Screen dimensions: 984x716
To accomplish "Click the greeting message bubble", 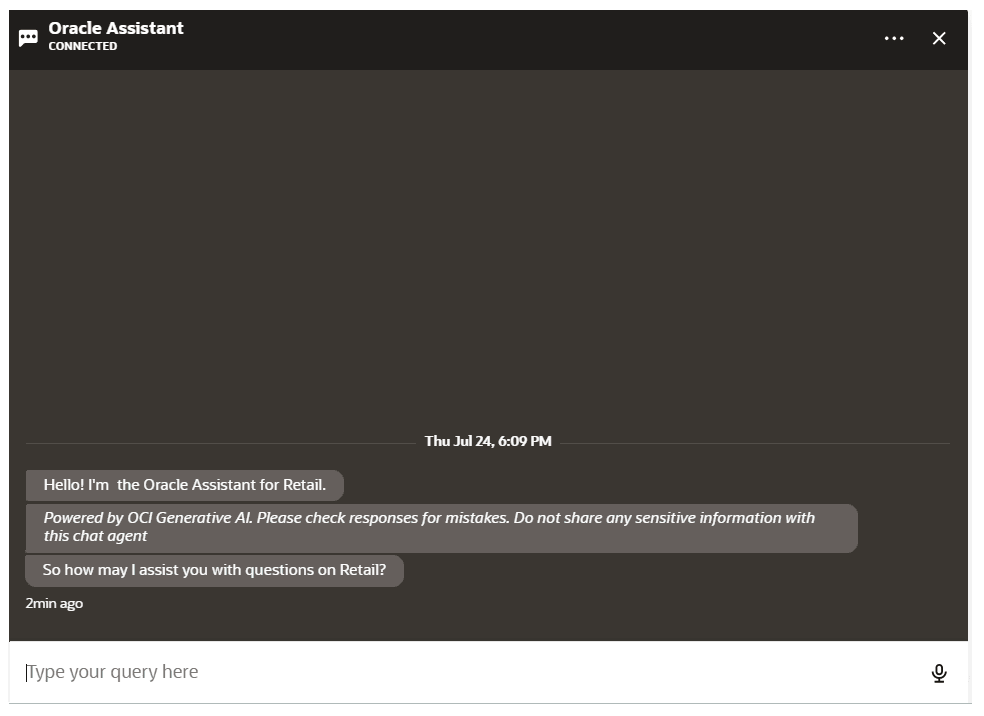I will [184, 485].
